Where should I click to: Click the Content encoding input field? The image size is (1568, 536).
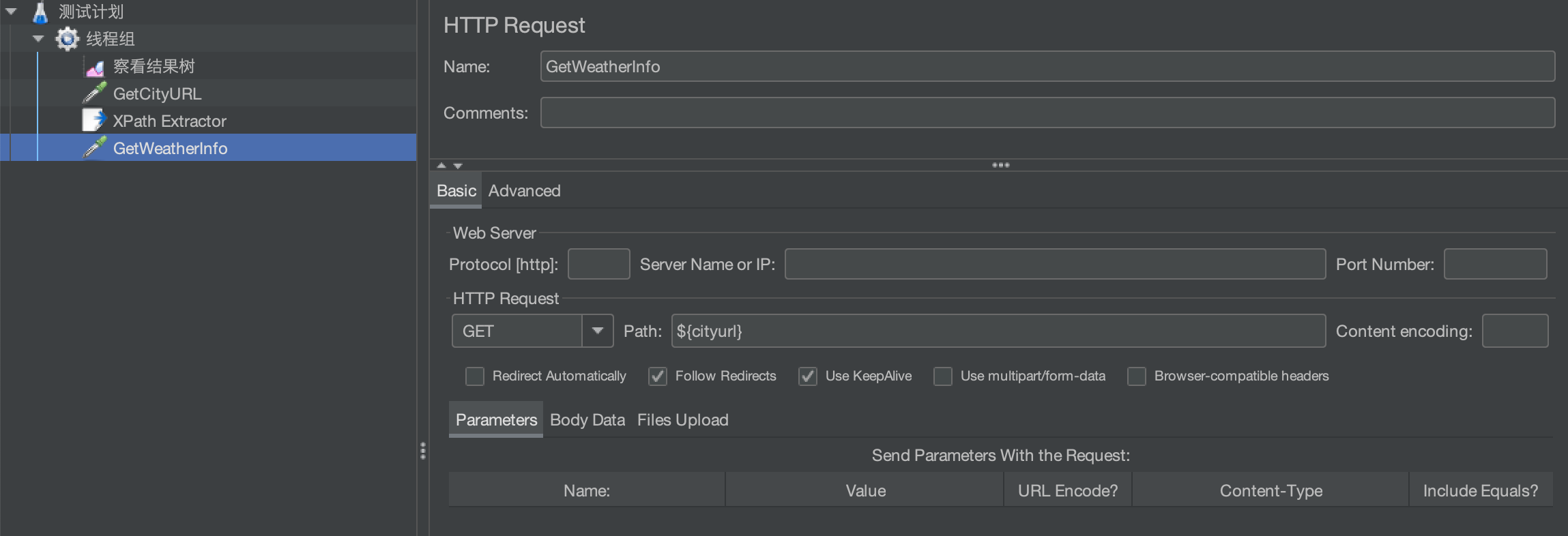point(1515,331)
